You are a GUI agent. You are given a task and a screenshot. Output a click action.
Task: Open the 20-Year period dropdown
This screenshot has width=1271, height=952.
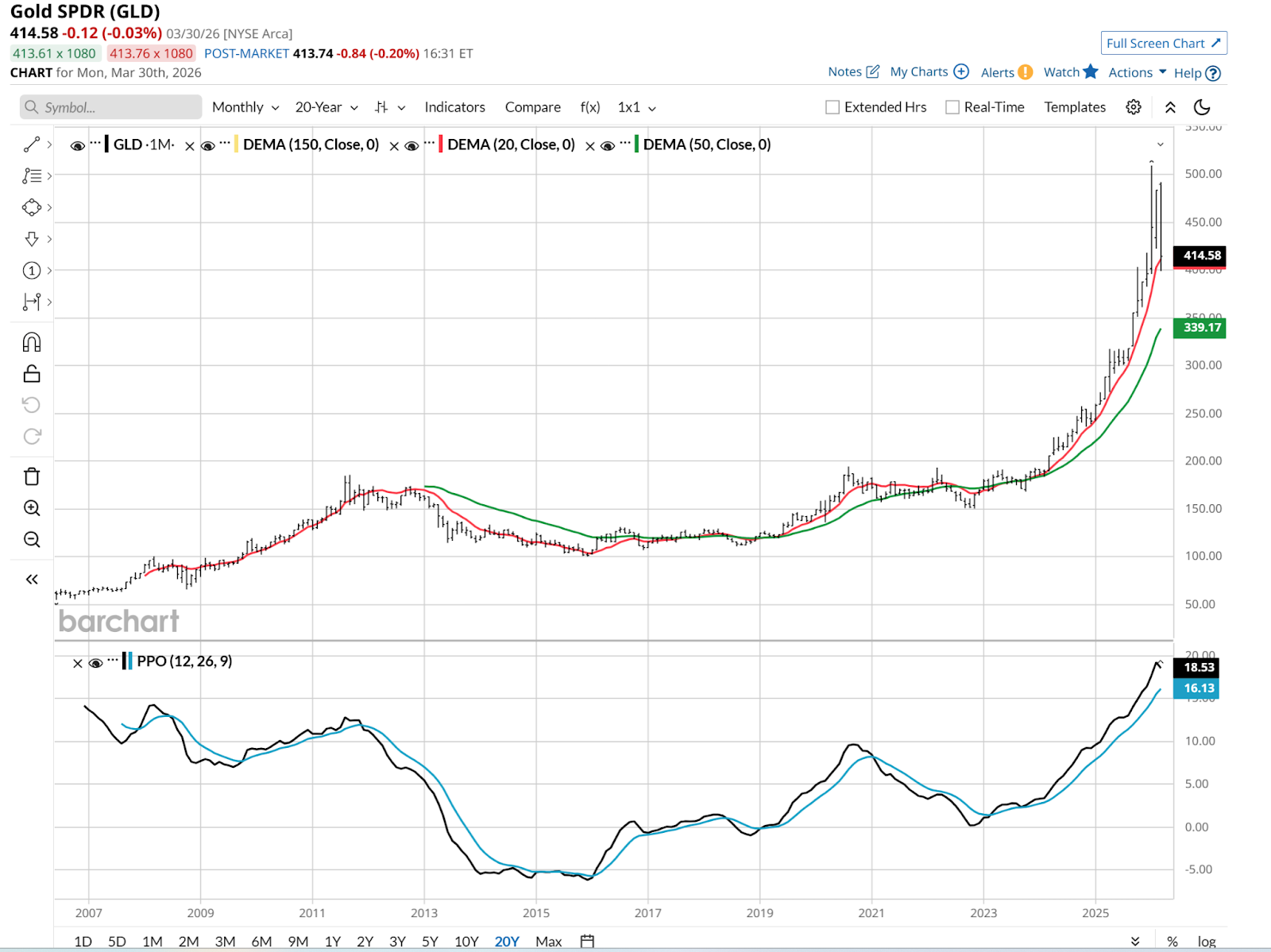pyautogui.click(x=326, y=107)
